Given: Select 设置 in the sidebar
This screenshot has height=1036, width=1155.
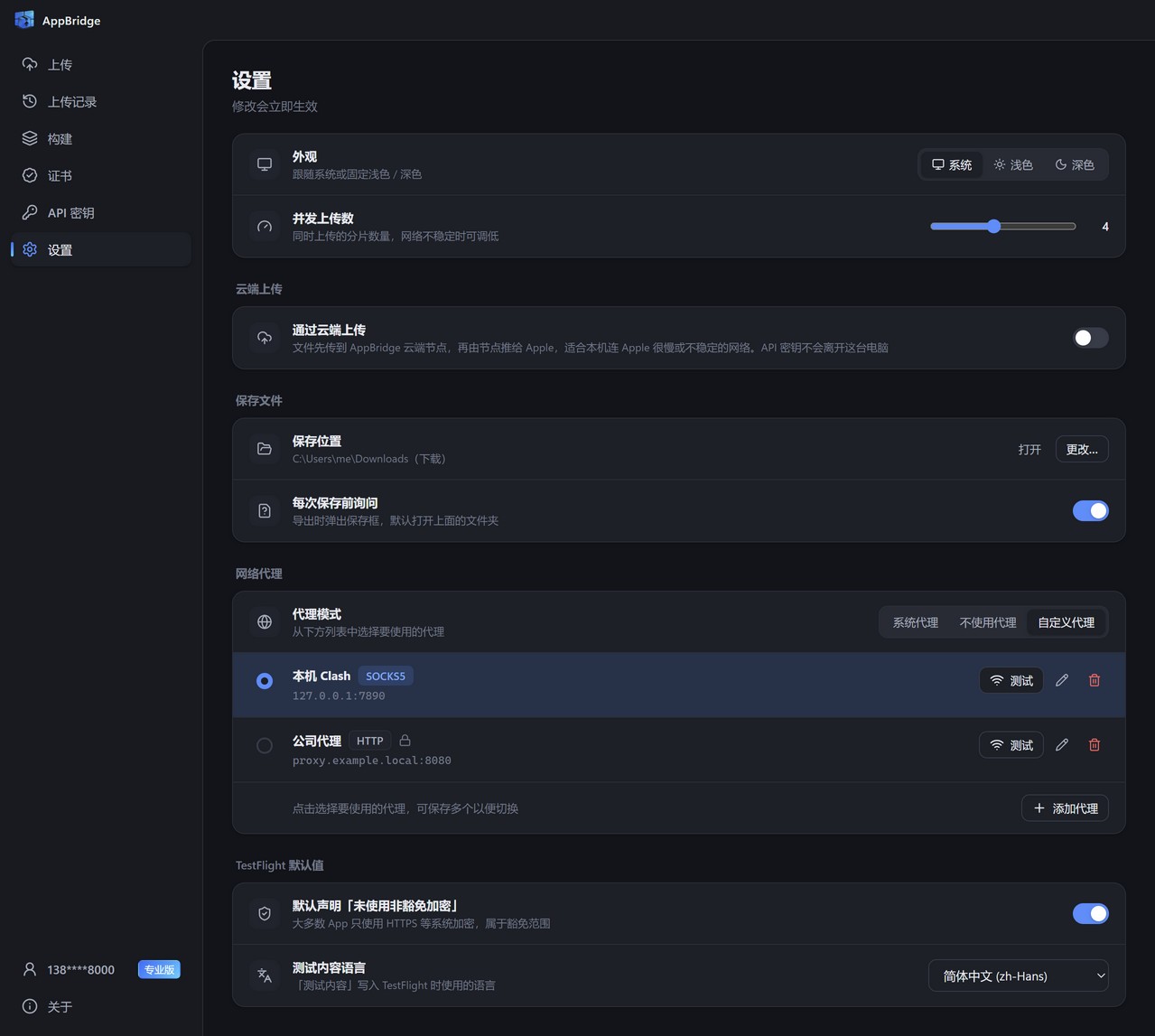Looking at the screenshot, I should coord(101,249).
